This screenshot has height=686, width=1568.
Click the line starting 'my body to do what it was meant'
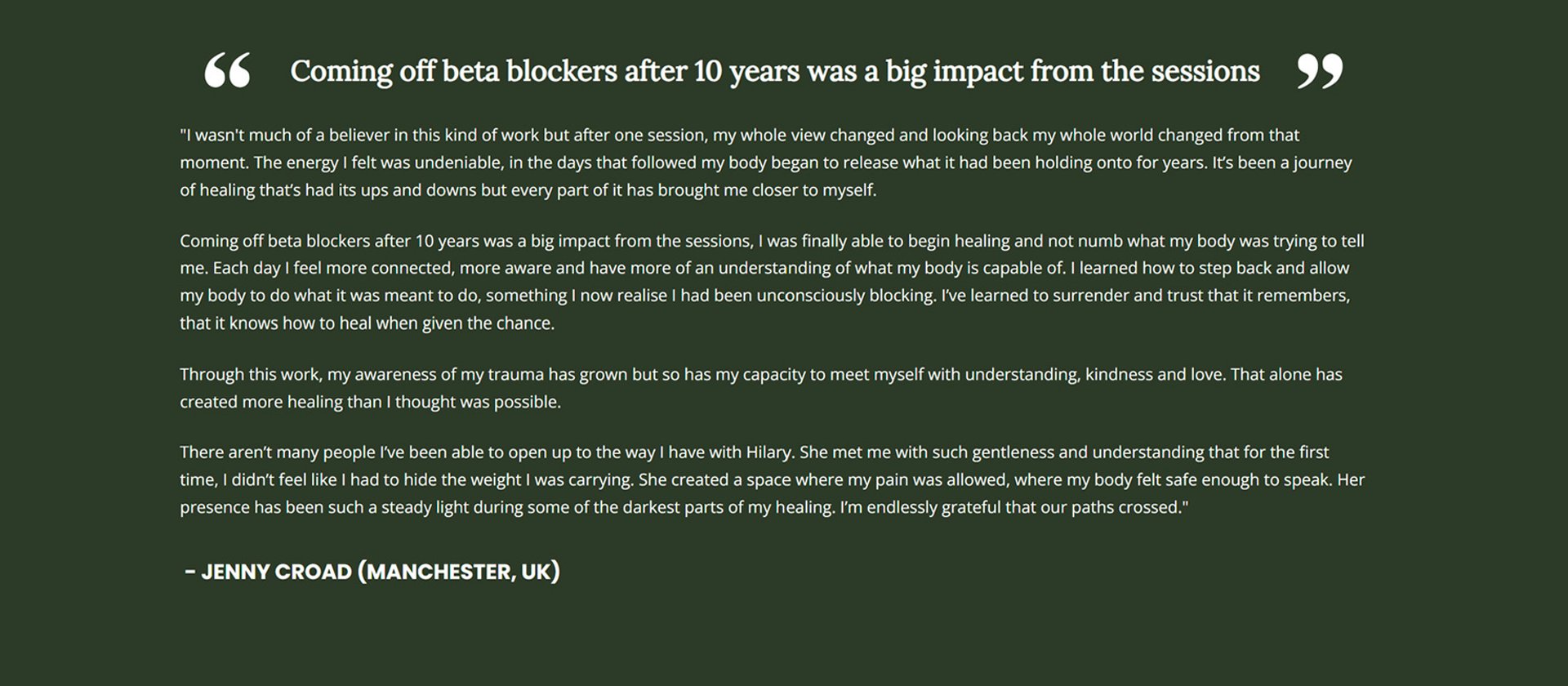[x=764, y=296]
